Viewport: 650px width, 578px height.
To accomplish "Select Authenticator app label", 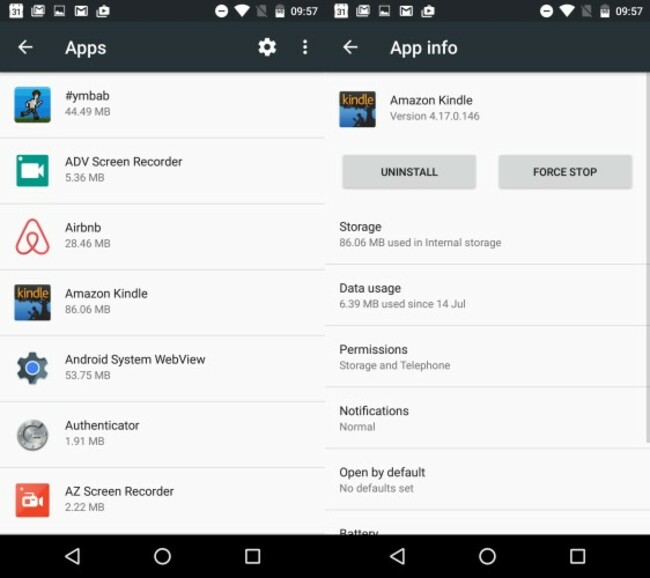I will [102, 425].
